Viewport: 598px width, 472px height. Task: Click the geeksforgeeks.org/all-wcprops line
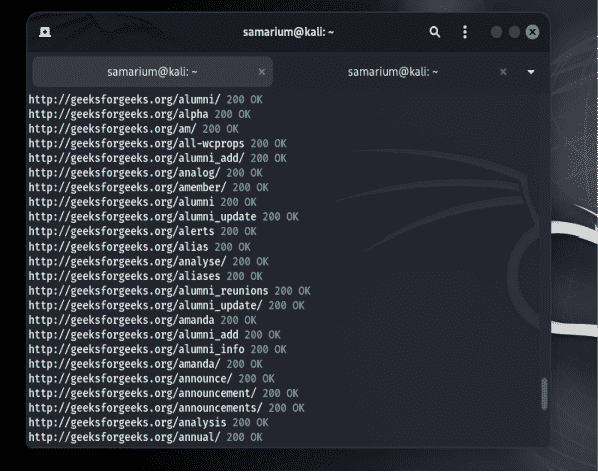[157, 144]
